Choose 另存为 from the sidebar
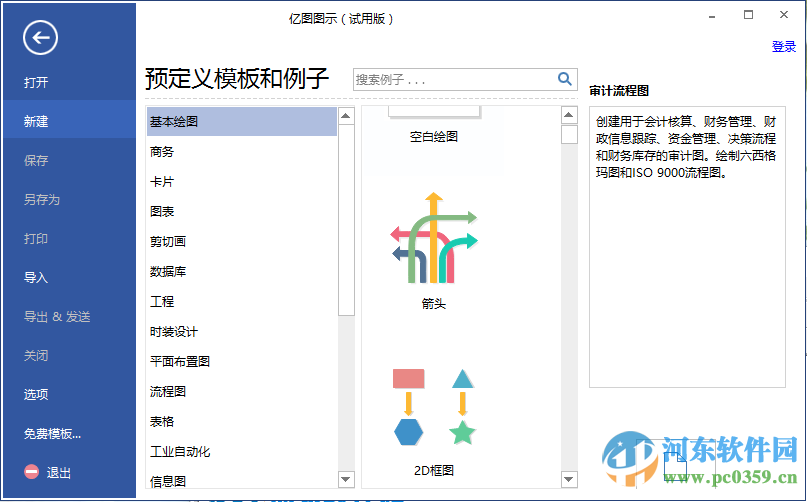Screen dimensions: 807x502 pyautogui.click(x=42, y=200)
